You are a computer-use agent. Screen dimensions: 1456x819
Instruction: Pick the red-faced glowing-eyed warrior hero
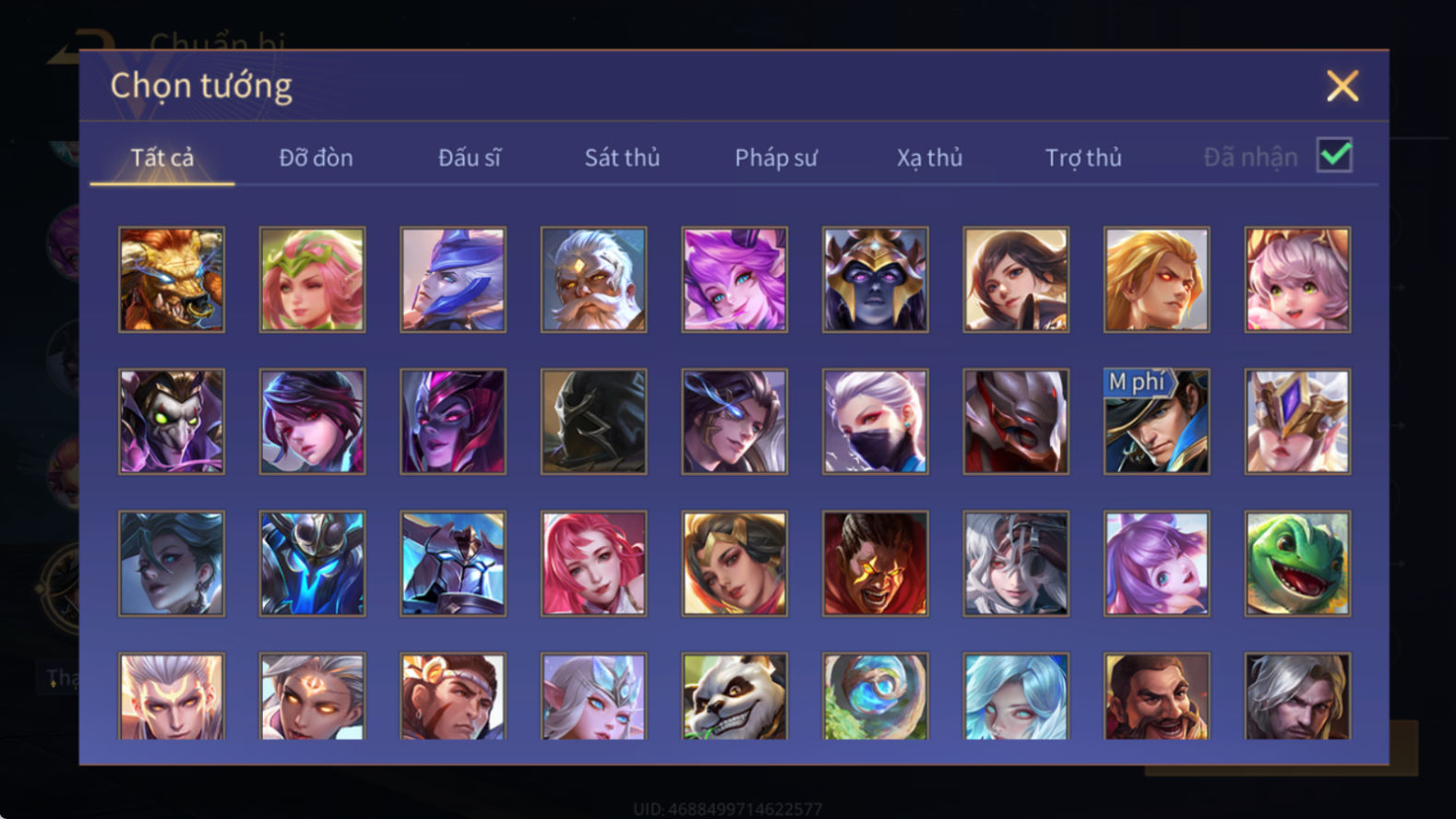[875, 563]
